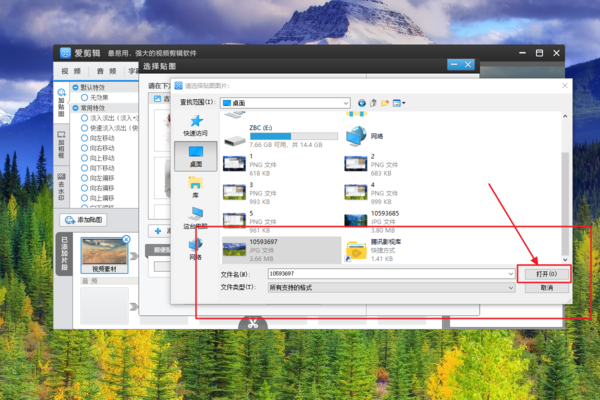Go up one folder level in file dialog
The height and width of the screenshot is (400, 600).
[x=373, y=103]
